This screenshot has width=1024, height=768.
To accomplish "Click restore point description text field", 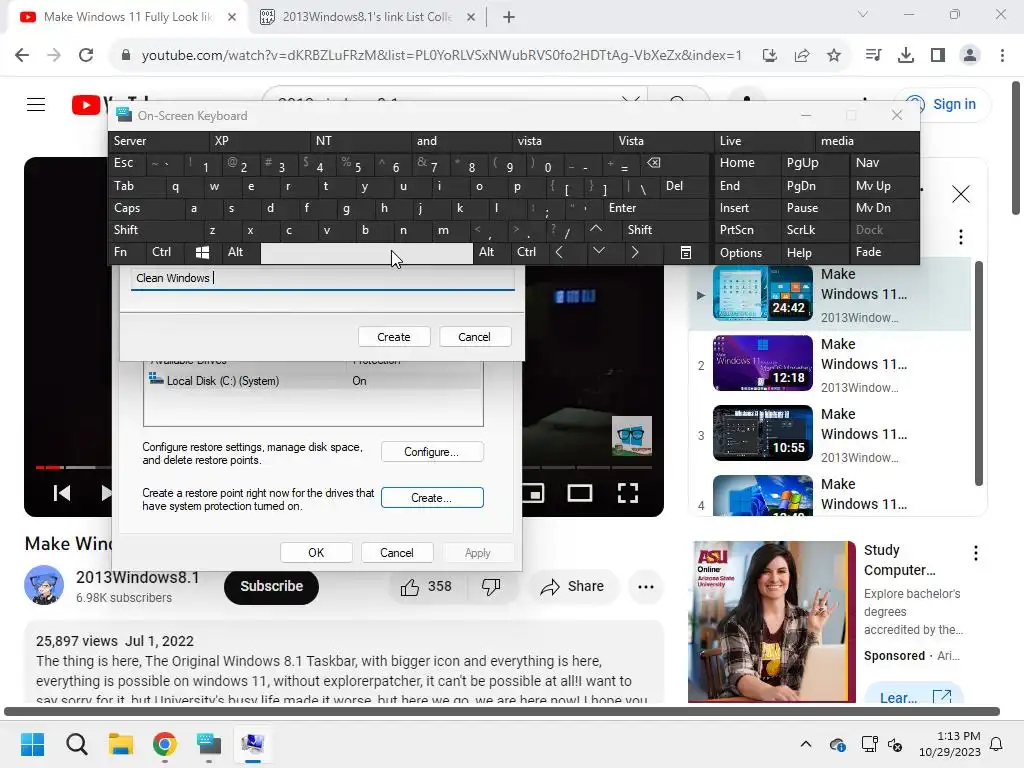I will [x=323, y=278].
